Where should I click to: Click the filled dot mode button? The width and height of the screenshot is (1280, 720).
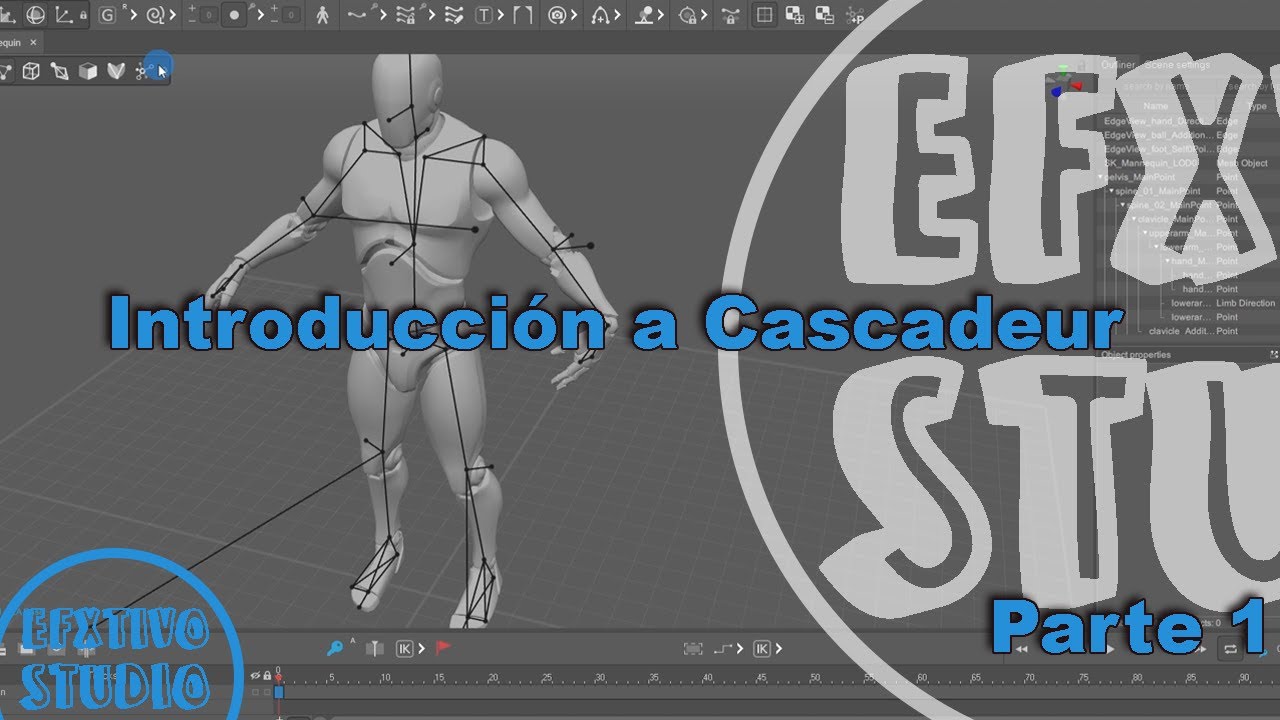coord(234,15)
